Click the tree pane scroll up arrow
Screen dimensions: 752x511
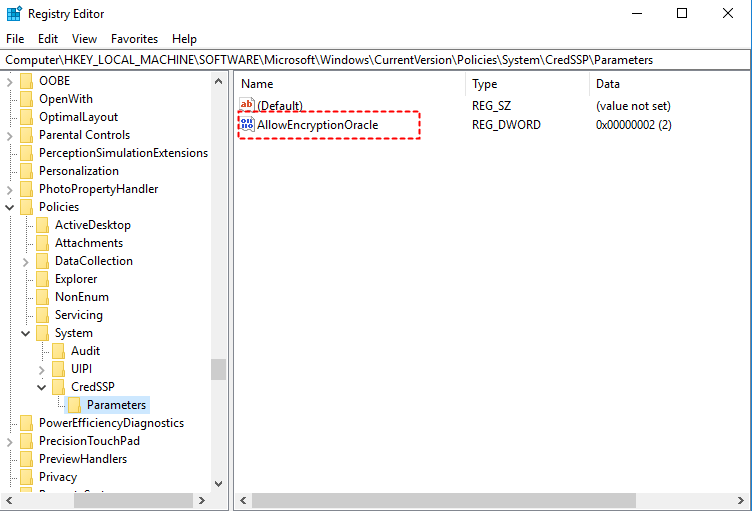(218, 81)
